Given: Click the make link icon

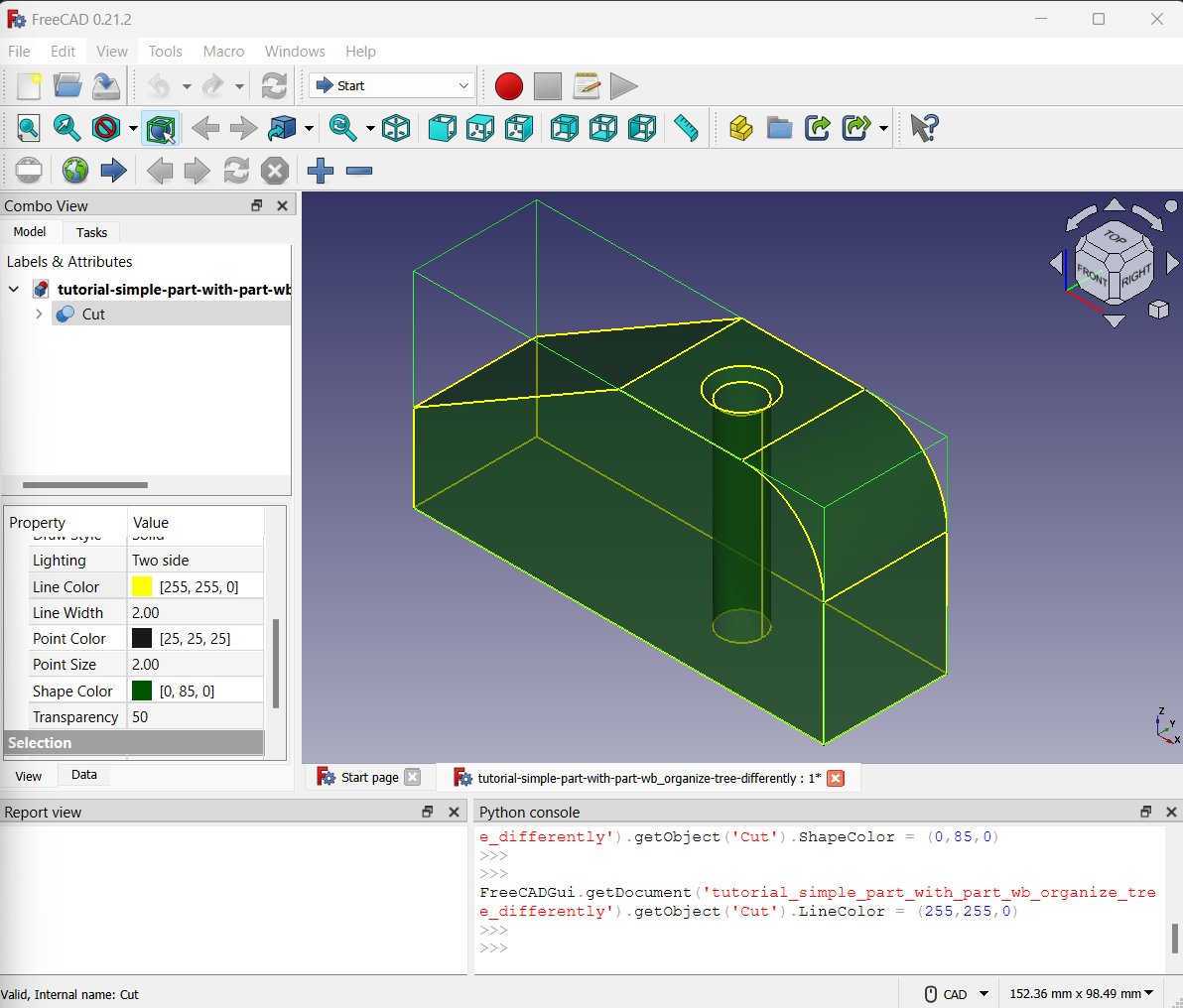Looking at the screenshot, I should 818,128.
